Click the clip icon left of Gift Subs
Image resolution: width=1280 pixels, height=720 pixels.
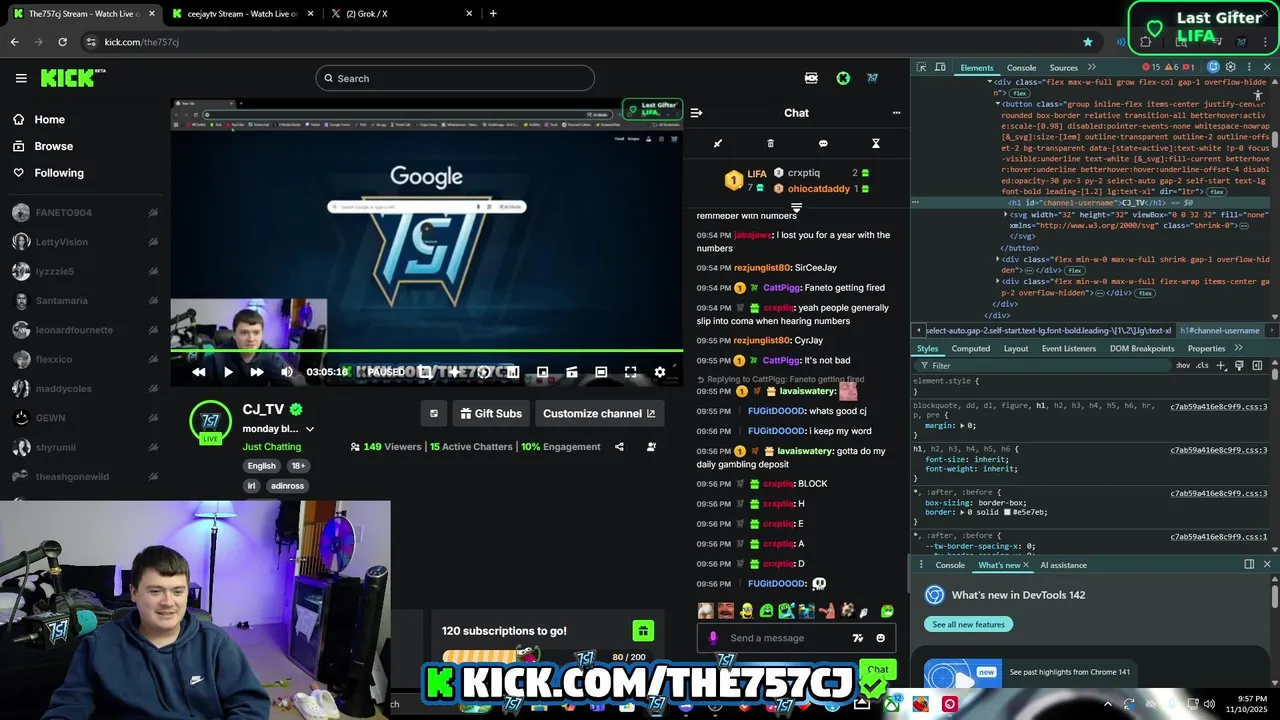click(434, 413)
